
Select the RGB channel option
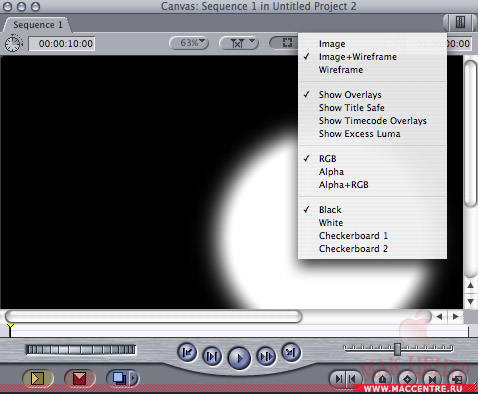(x=372, y=159)
